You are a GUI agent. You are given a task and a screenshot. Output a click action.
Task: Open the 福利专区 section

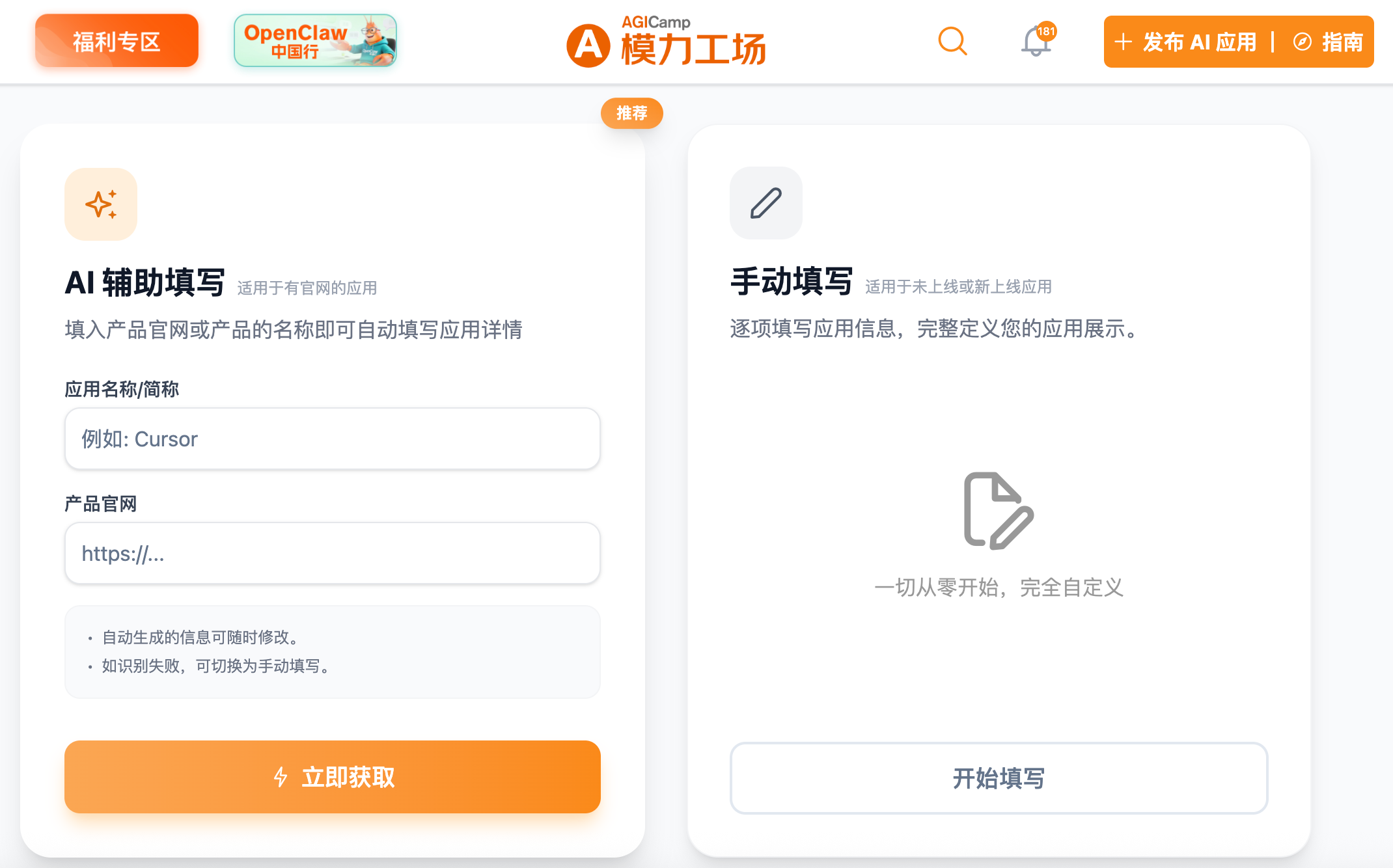click(x=117, y=41)
